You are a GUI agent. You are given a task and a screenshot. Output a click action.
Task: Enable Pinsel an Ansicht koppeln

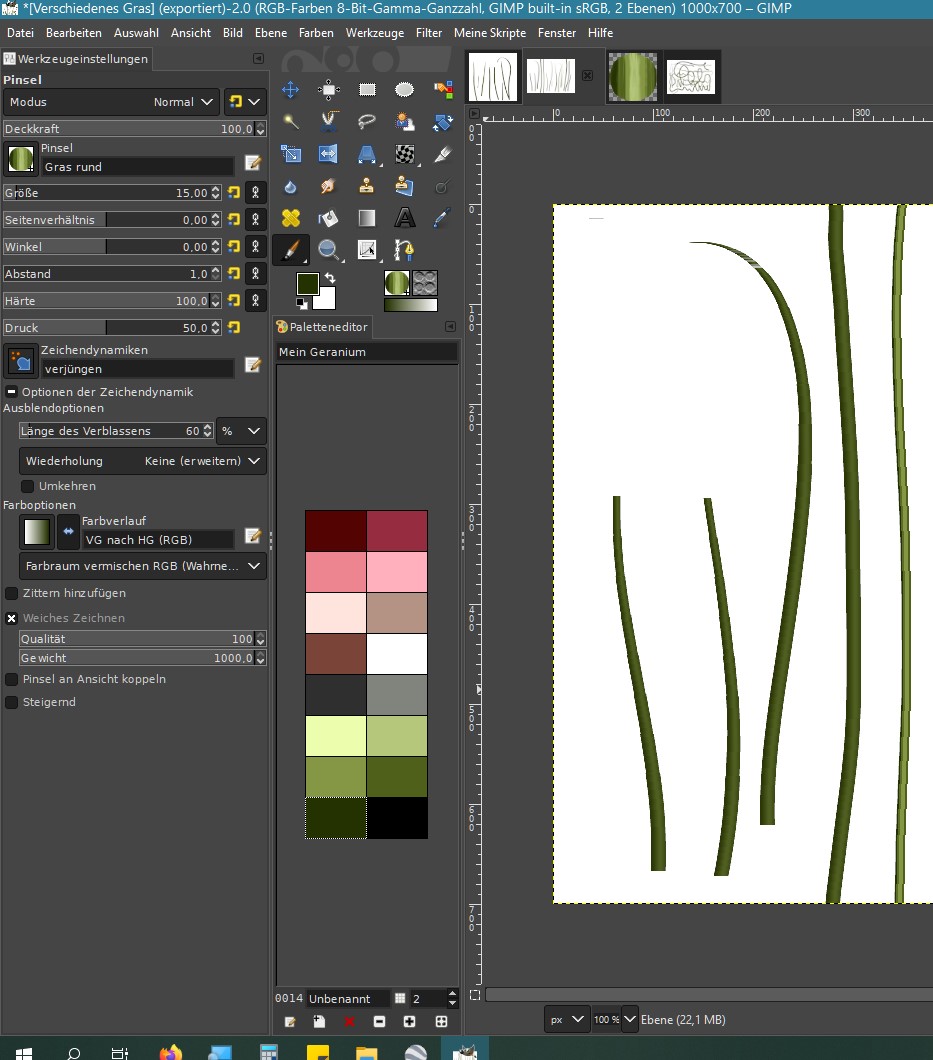tap(12, 679)
